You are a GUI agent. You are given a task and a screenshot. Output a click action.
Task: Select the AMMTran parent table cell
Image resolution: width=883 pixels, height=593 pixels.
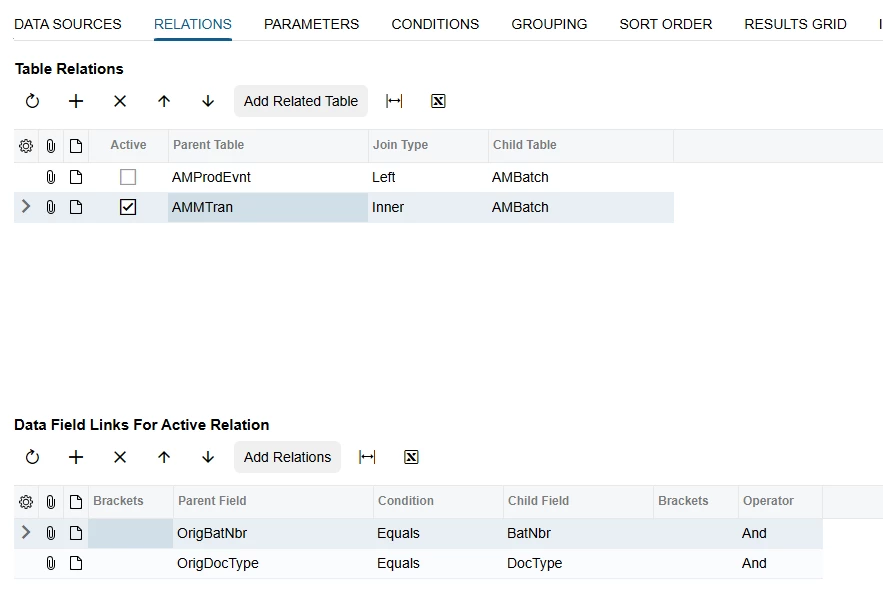268,207
